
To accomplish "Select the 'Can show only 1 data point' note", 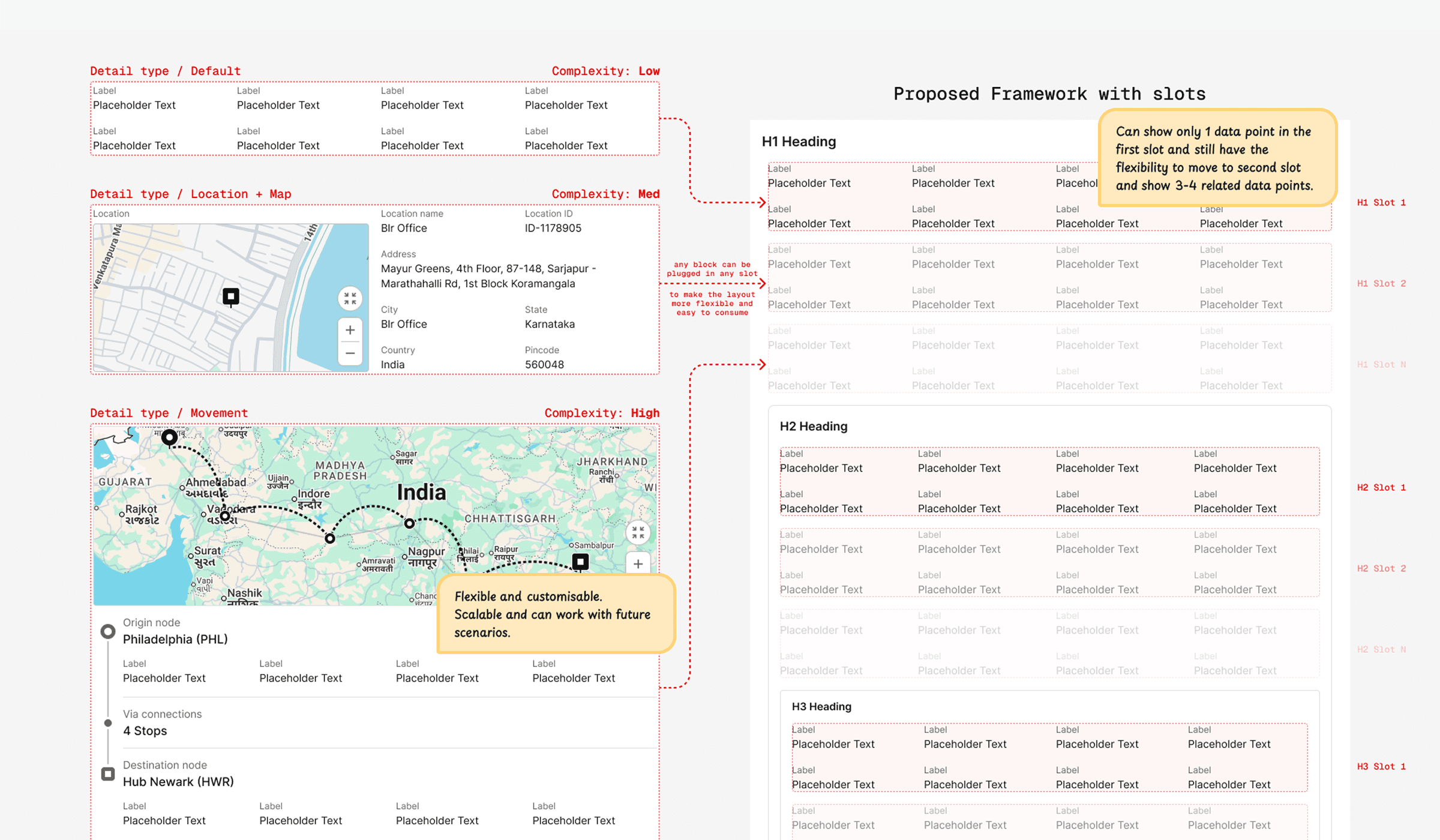I will pos(1217,158).
